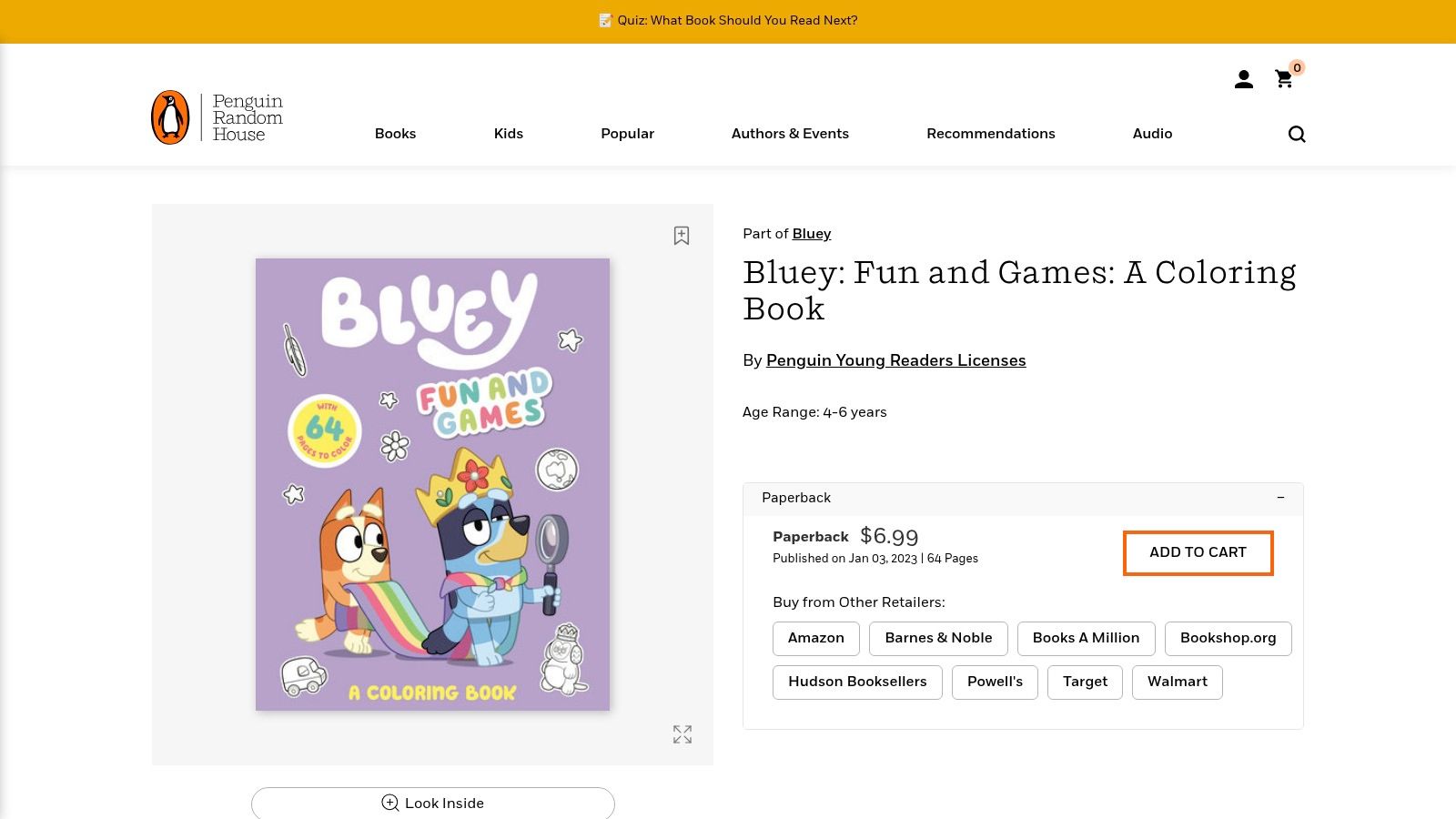This screenshot has height=819, width=1456.
Task: Open the Kids navigation menu
Action: click(x=508, y=134)
